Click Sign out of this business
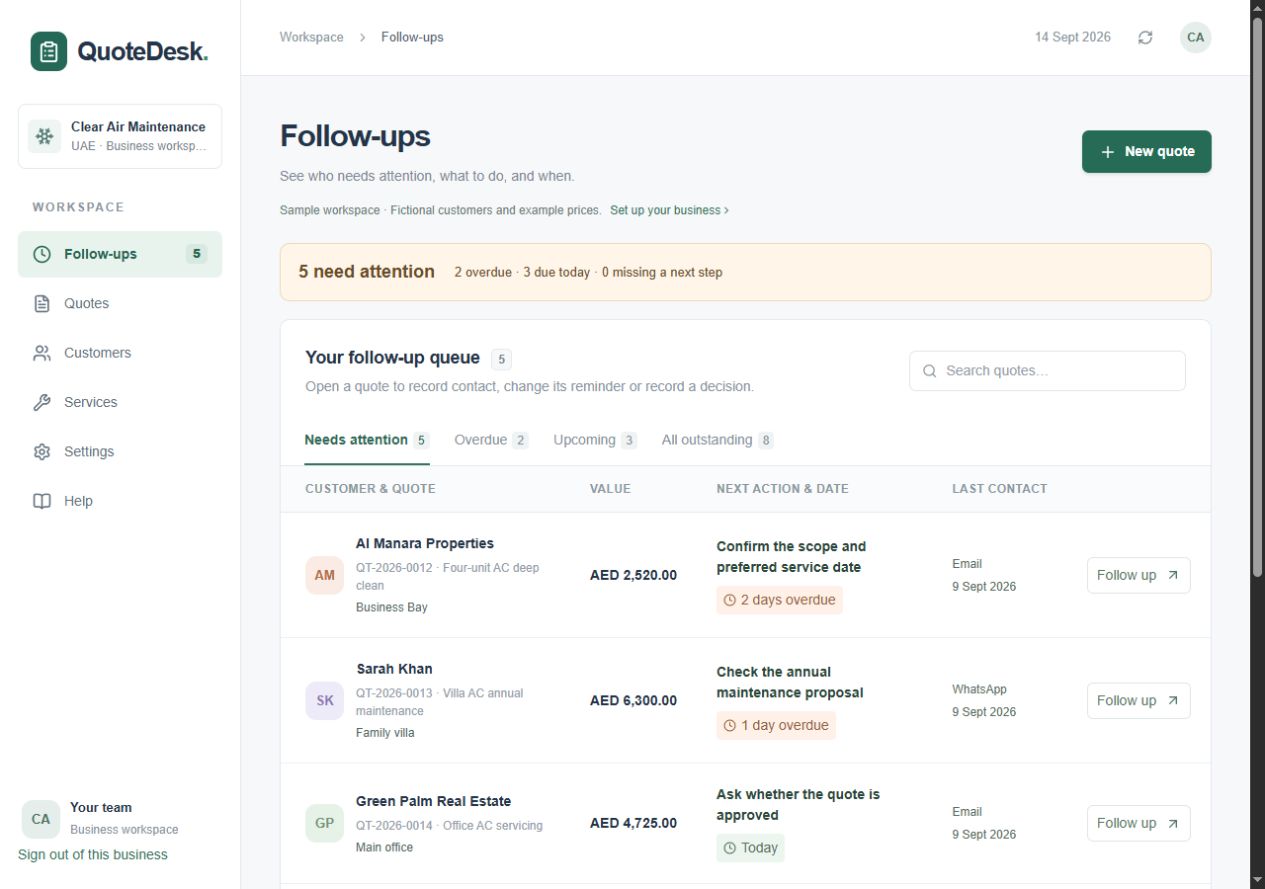This screenshot has width=1265, height=889. tap(93, 855)
